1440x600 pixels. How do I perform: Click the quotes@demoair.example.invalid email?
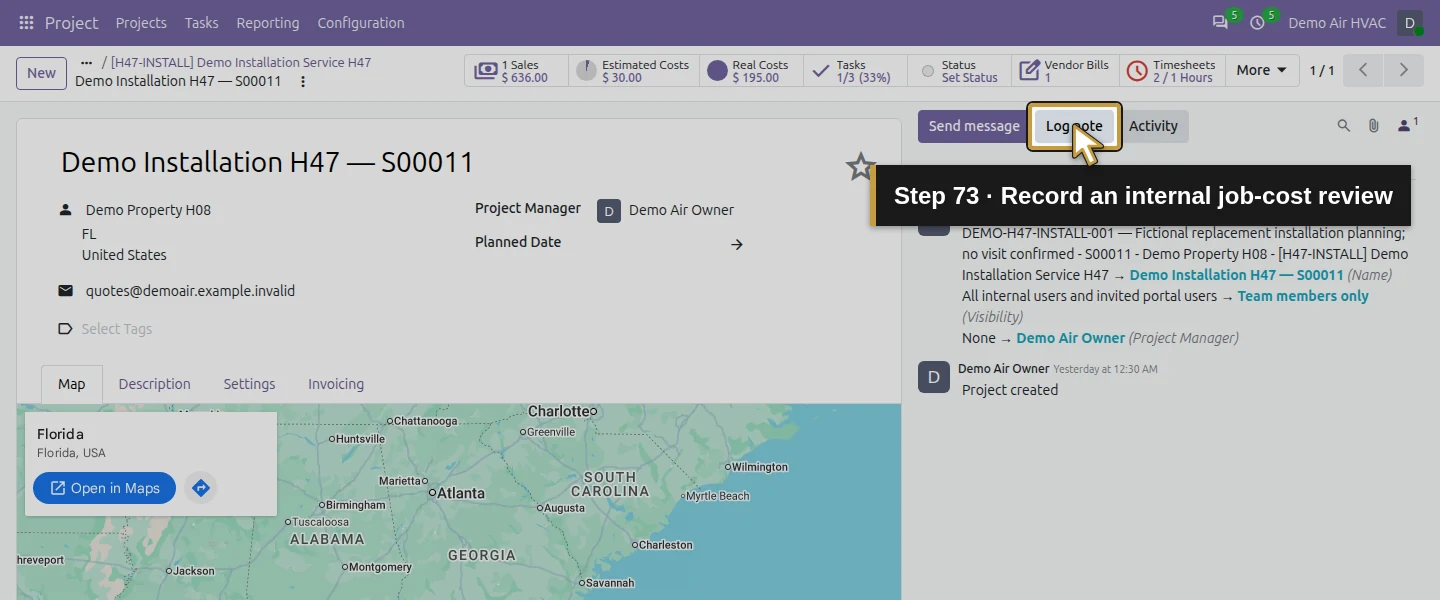[190, 291]
